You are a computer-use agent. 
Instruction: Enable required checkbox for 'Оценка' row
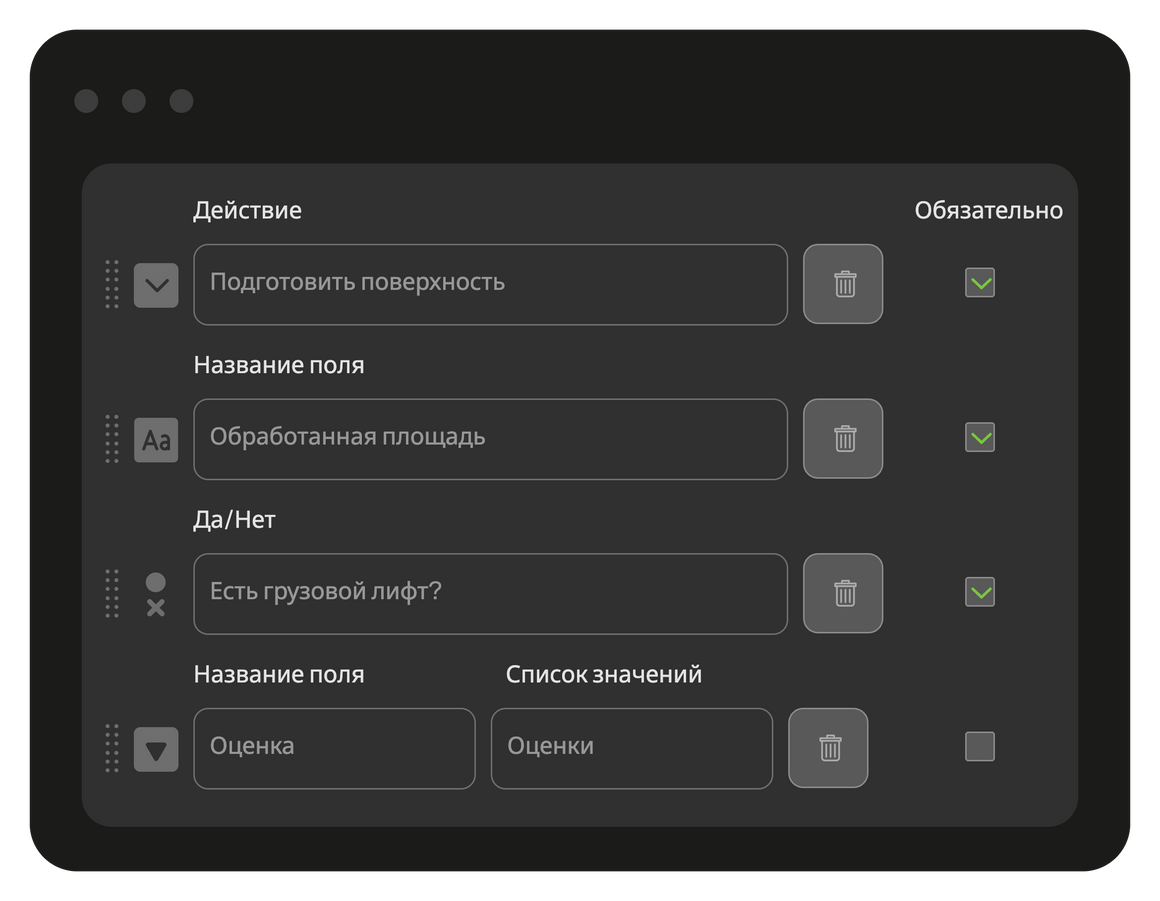click(979, 746)
